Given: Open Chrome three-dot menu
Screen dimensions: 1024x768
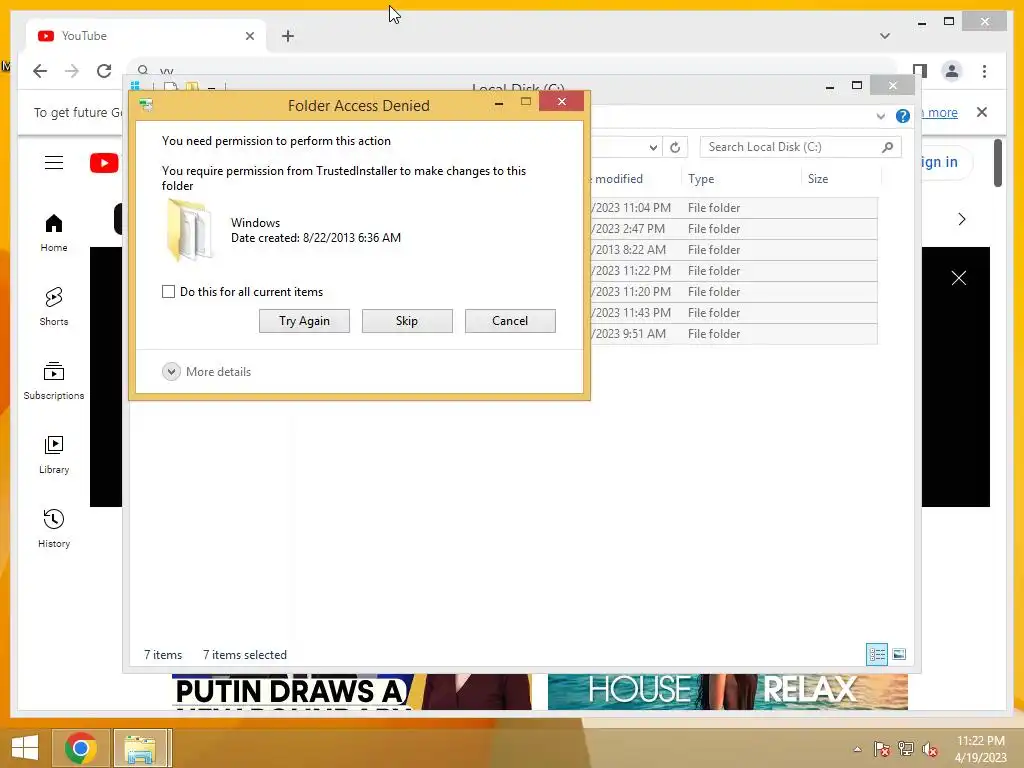Looking at the screenshot, I should tap(984, 71).
